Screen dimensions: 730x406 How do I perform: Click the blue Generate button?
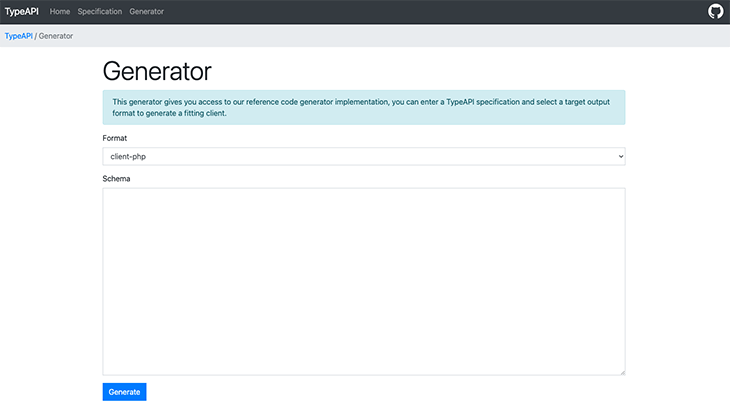[x=124, y=392]
